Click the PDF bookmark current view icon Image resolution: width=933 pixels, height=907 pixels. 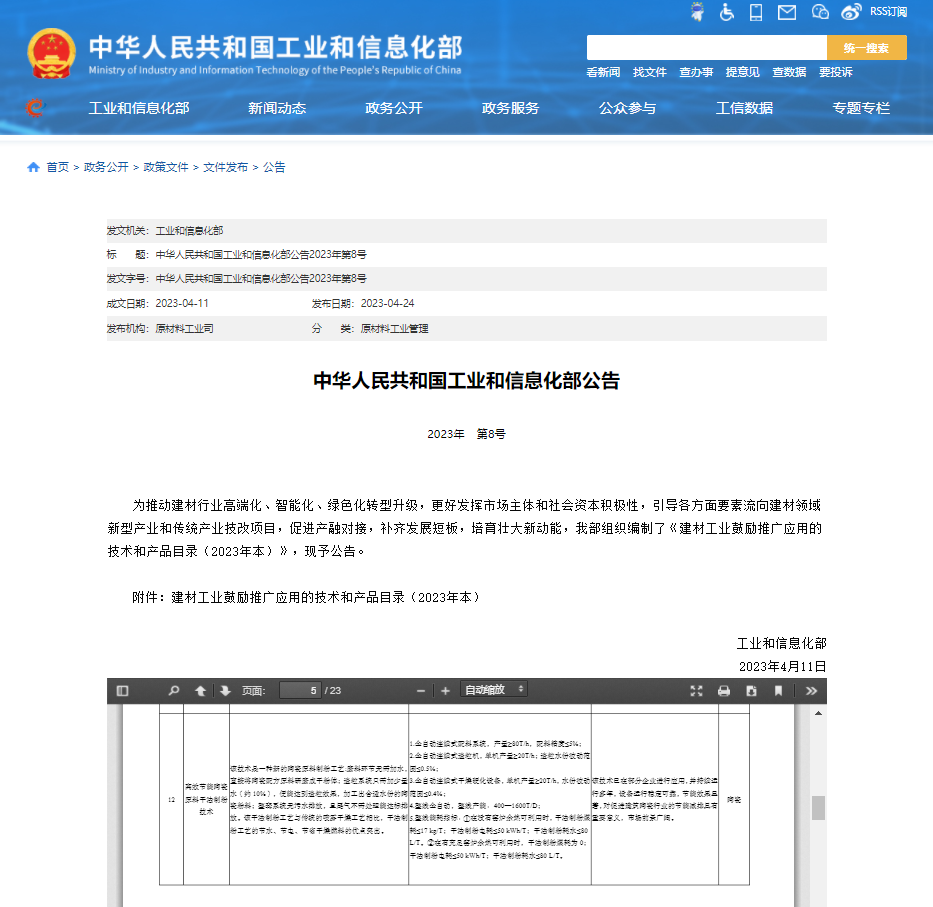click(778, 690)
